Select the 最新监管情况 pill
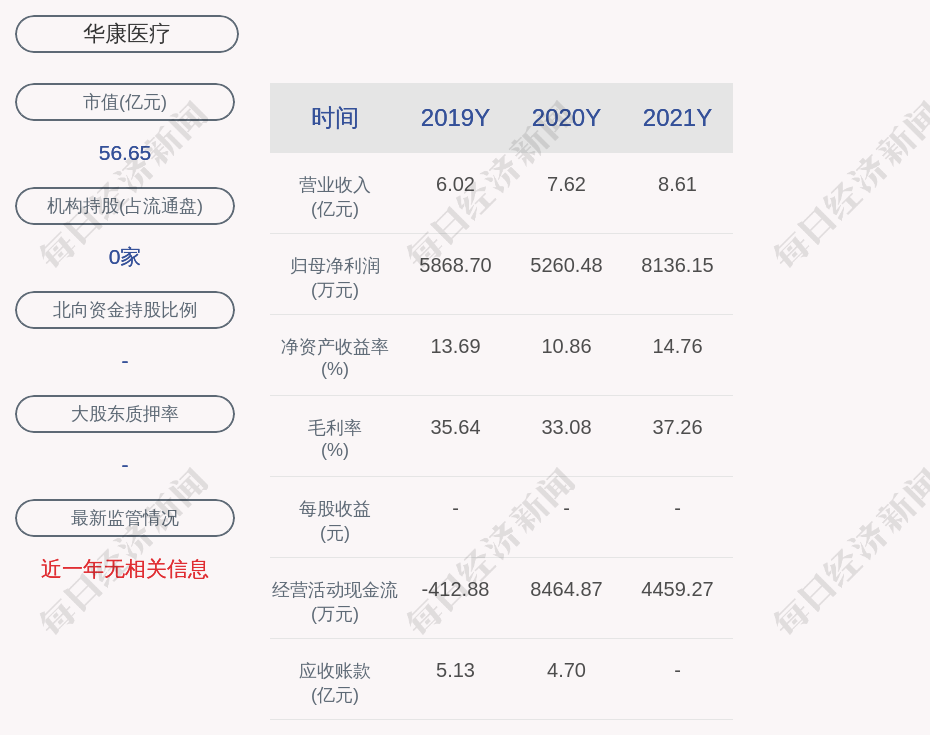Image resolution: width=930 pixels, height=735 pixels. click(125, 518)
